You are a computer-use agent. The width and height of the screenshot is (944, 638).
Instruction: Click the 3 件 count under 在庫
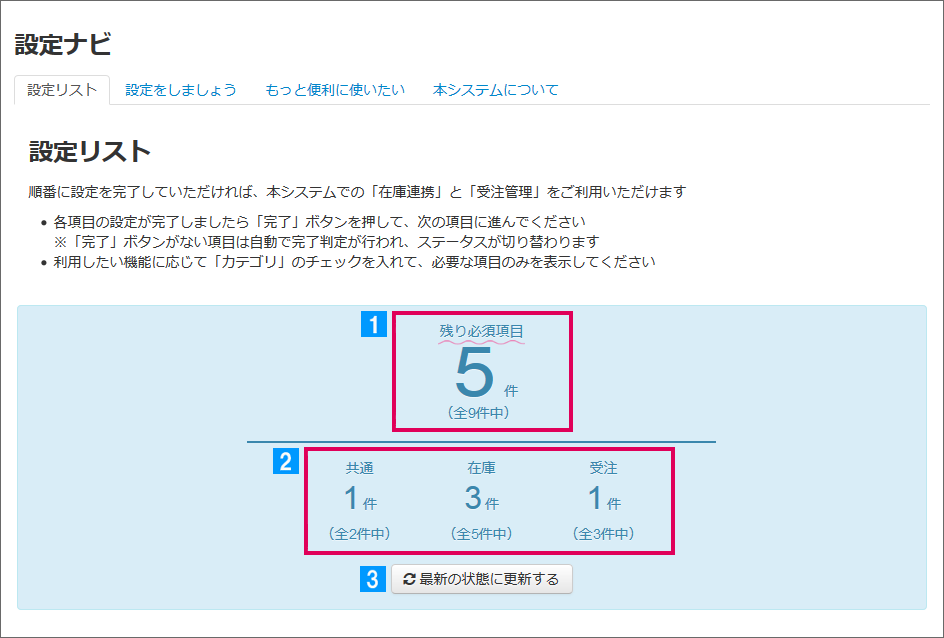click(x=482, y=498)
